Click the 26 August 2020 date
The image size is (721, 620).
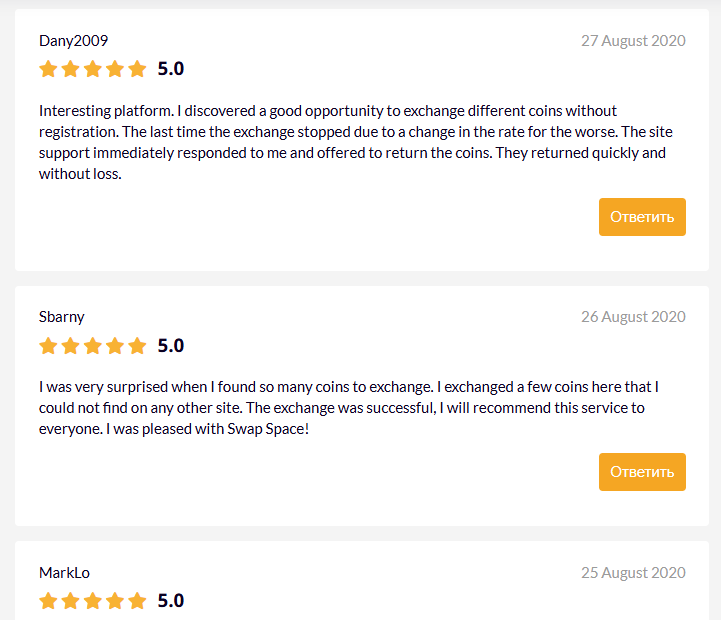coord(633,317)
